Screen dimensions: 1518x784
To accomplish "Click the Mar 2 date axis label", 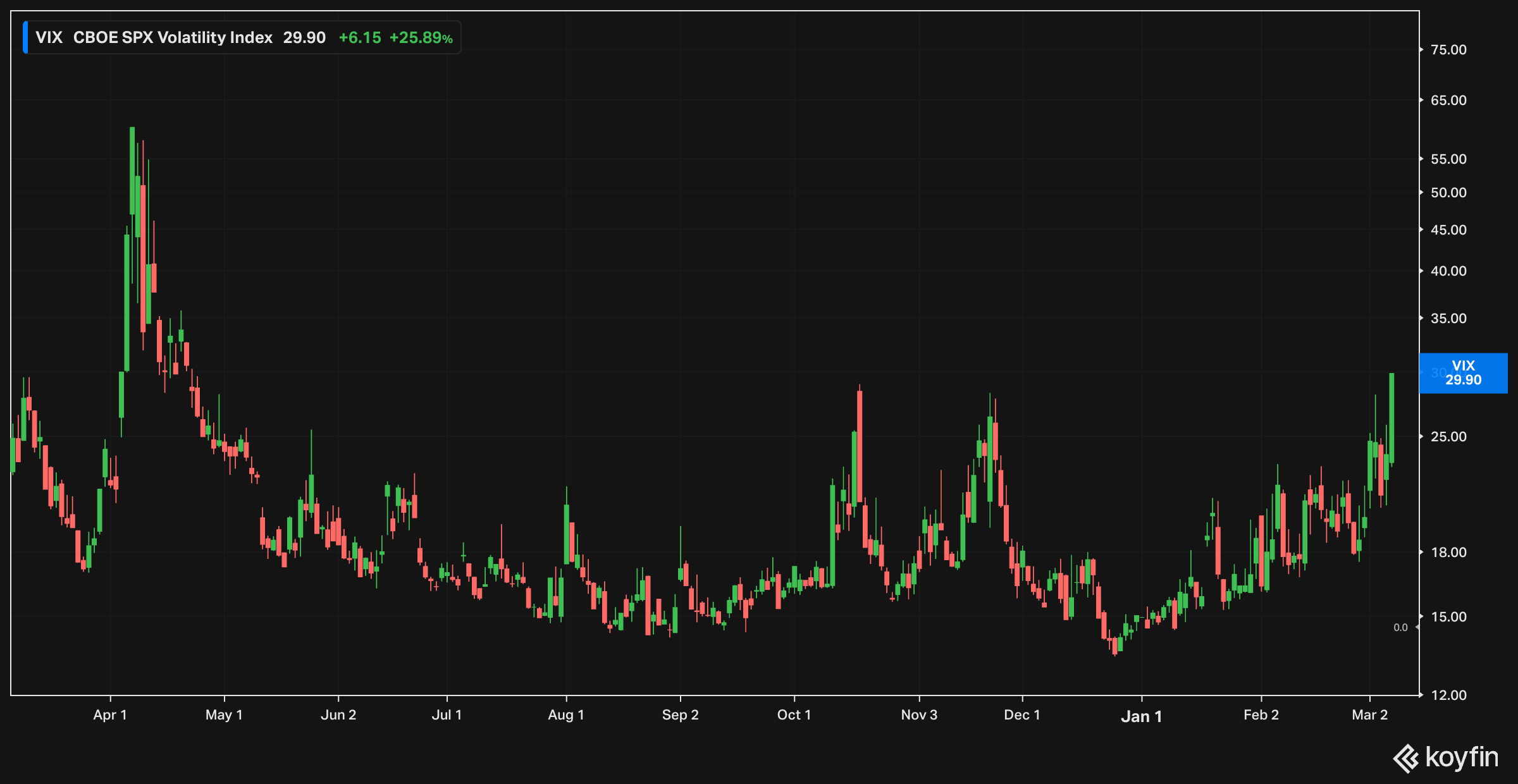I will (1369, 715).
